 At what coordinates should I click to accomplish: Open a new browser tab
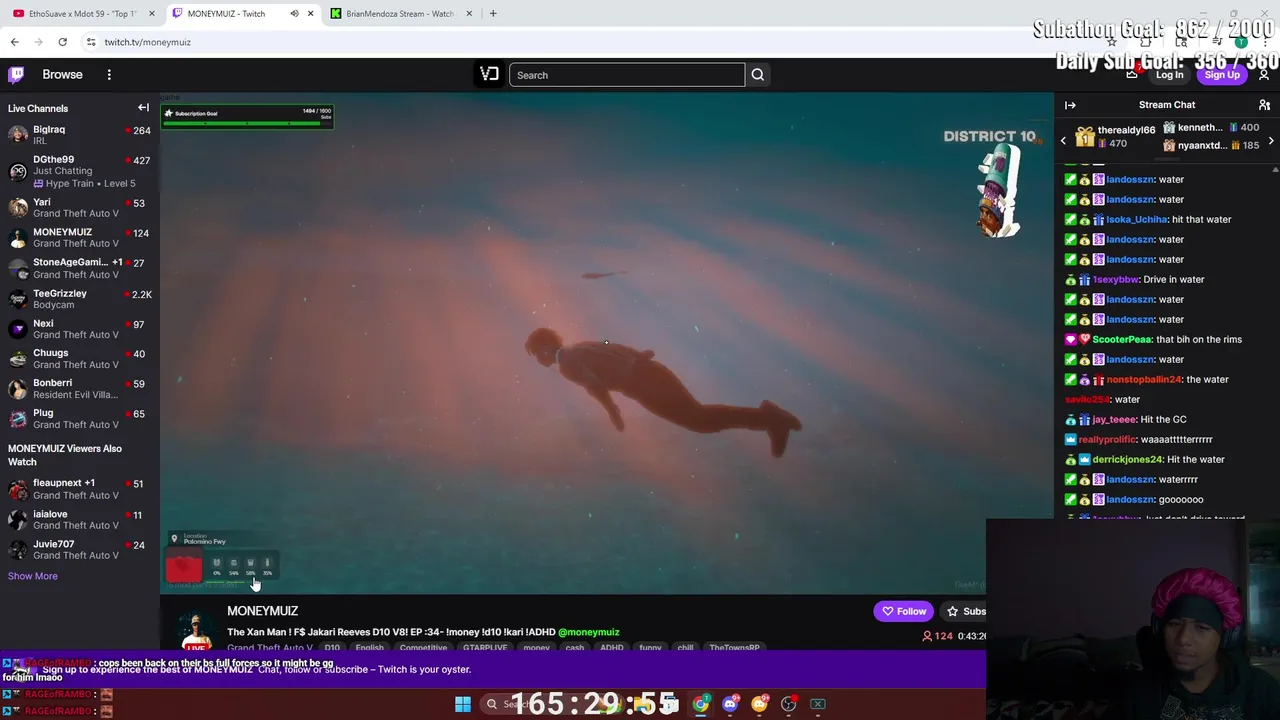(x=493, y=14)
